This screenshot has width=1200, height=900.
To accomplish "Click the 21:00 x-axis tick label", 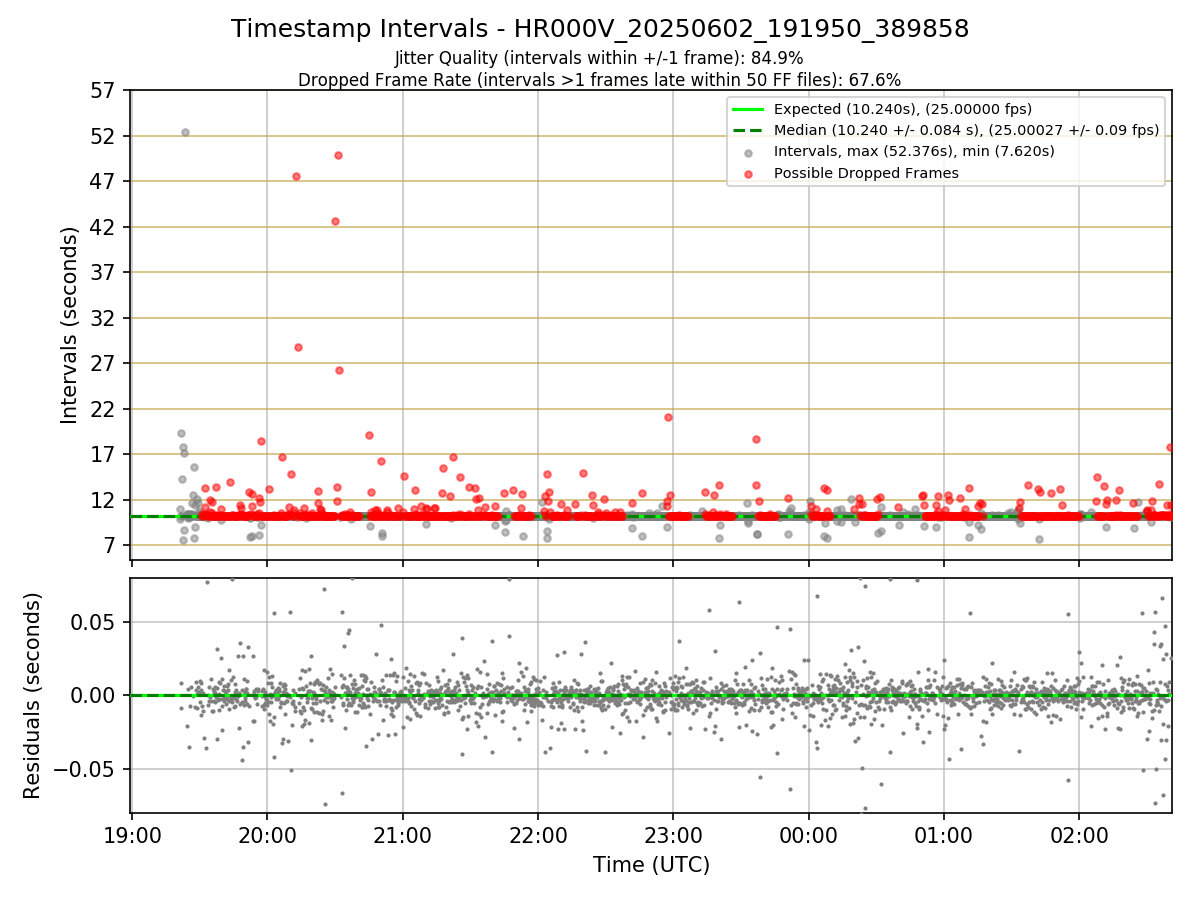I will click(403, 834).
